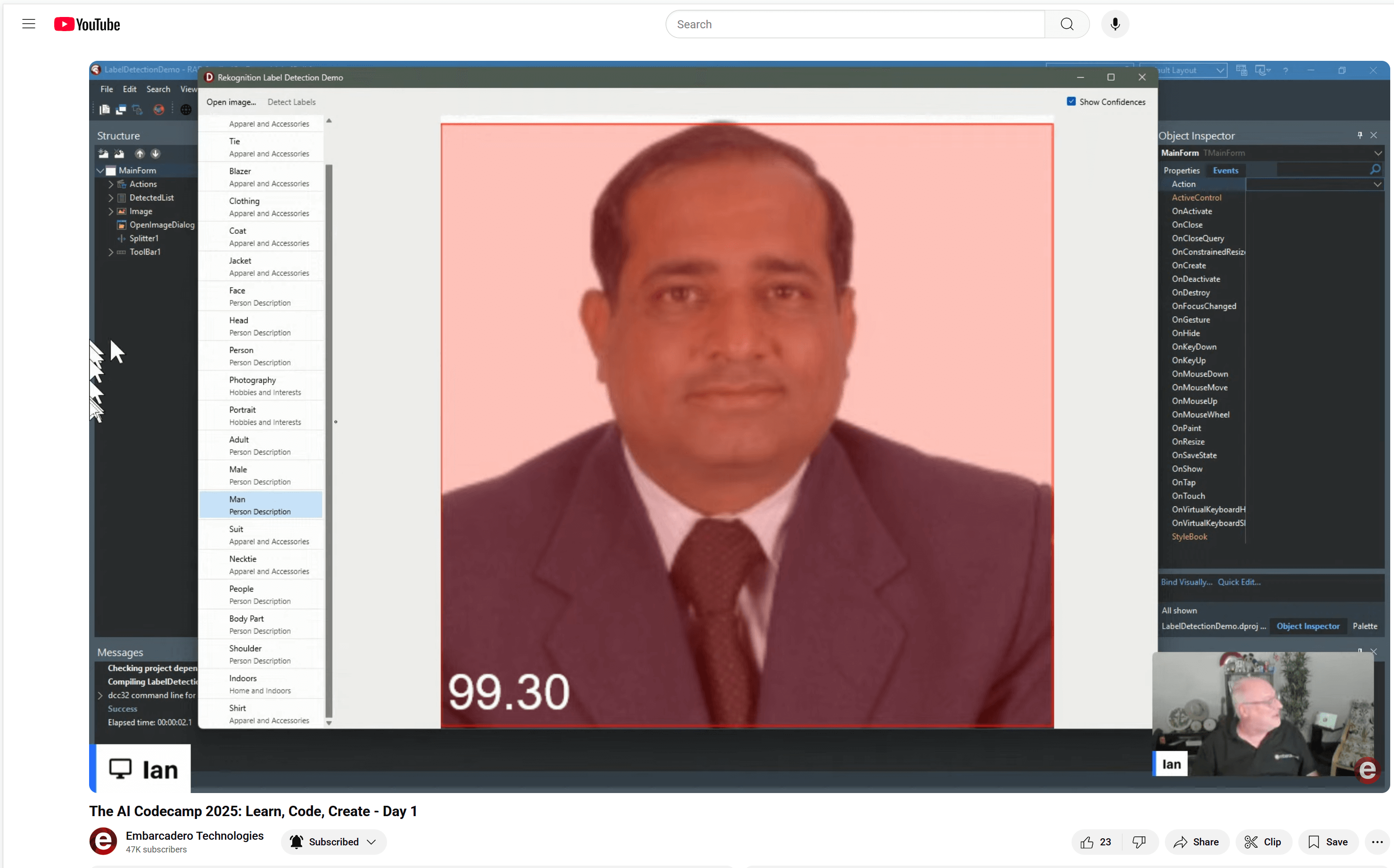Click the move up arrow in Structure panel
The height and width of the screenshot is (868, 1394).
(140, 153)
